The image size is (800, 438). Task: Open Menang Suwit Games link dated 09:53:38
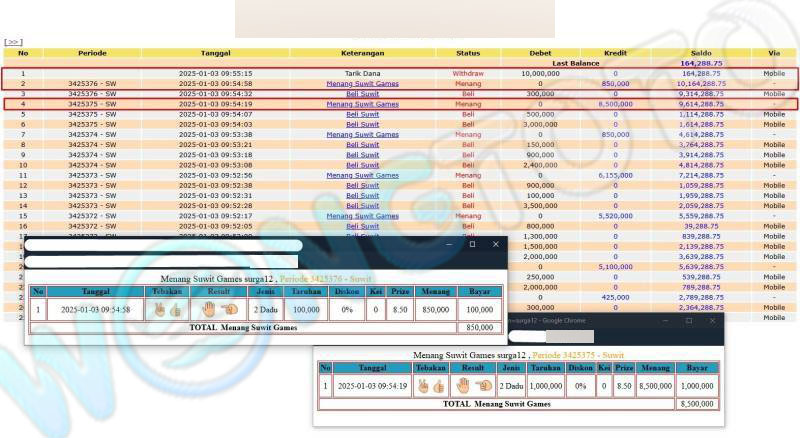coord(362,134)
